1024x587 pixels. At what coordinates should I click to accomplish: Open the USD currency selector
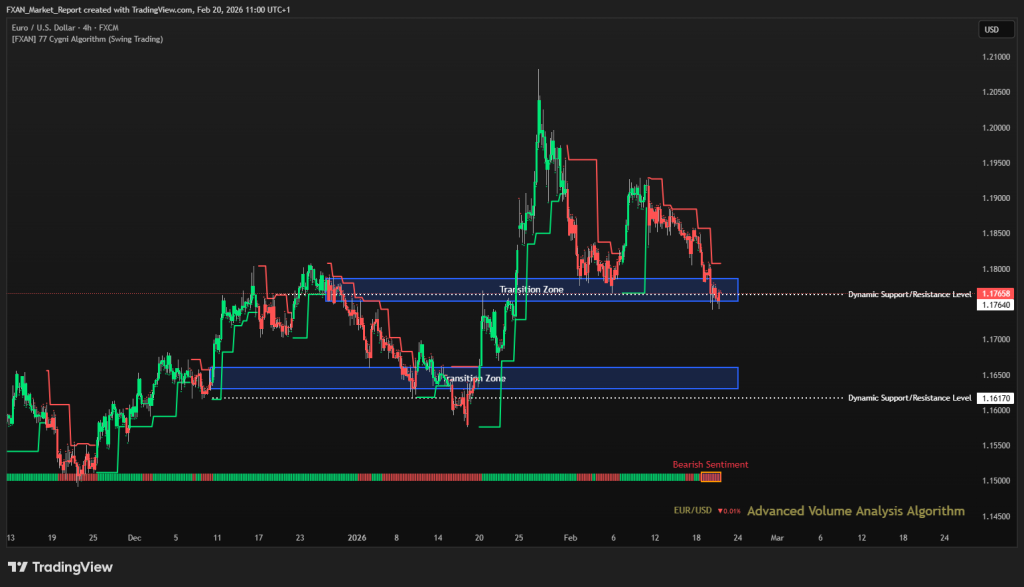click(991, 30)
